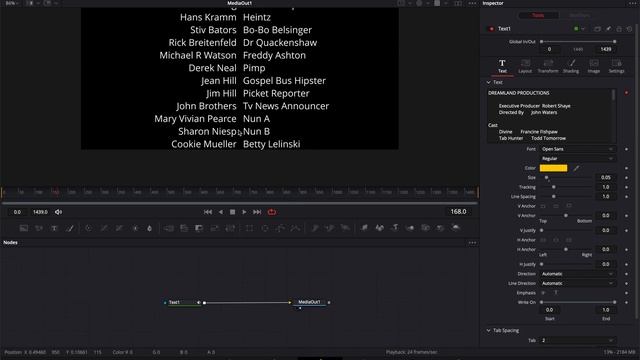Toggle keyframe dot for Size

[x=627, y=178]
